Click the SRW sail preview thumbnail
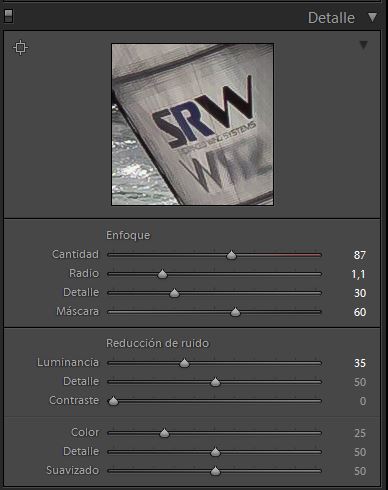 [192, 124]
